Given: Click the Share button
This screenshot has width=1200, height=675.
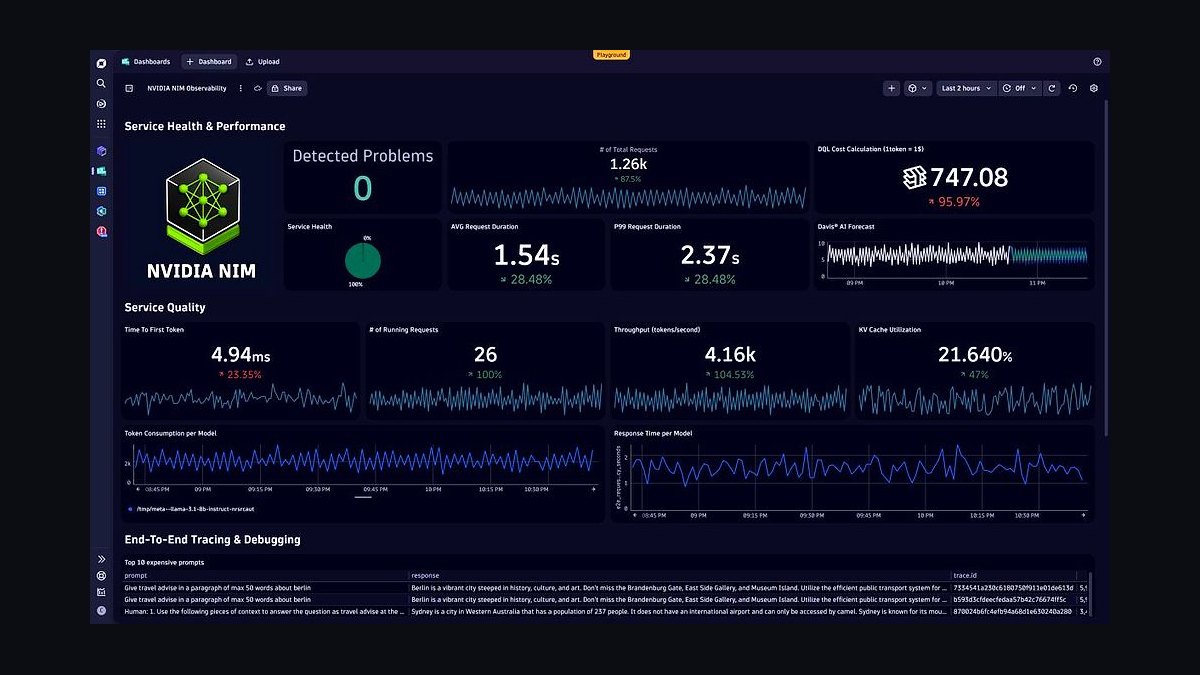Looking at the screenshot, I should click(287, 88).
